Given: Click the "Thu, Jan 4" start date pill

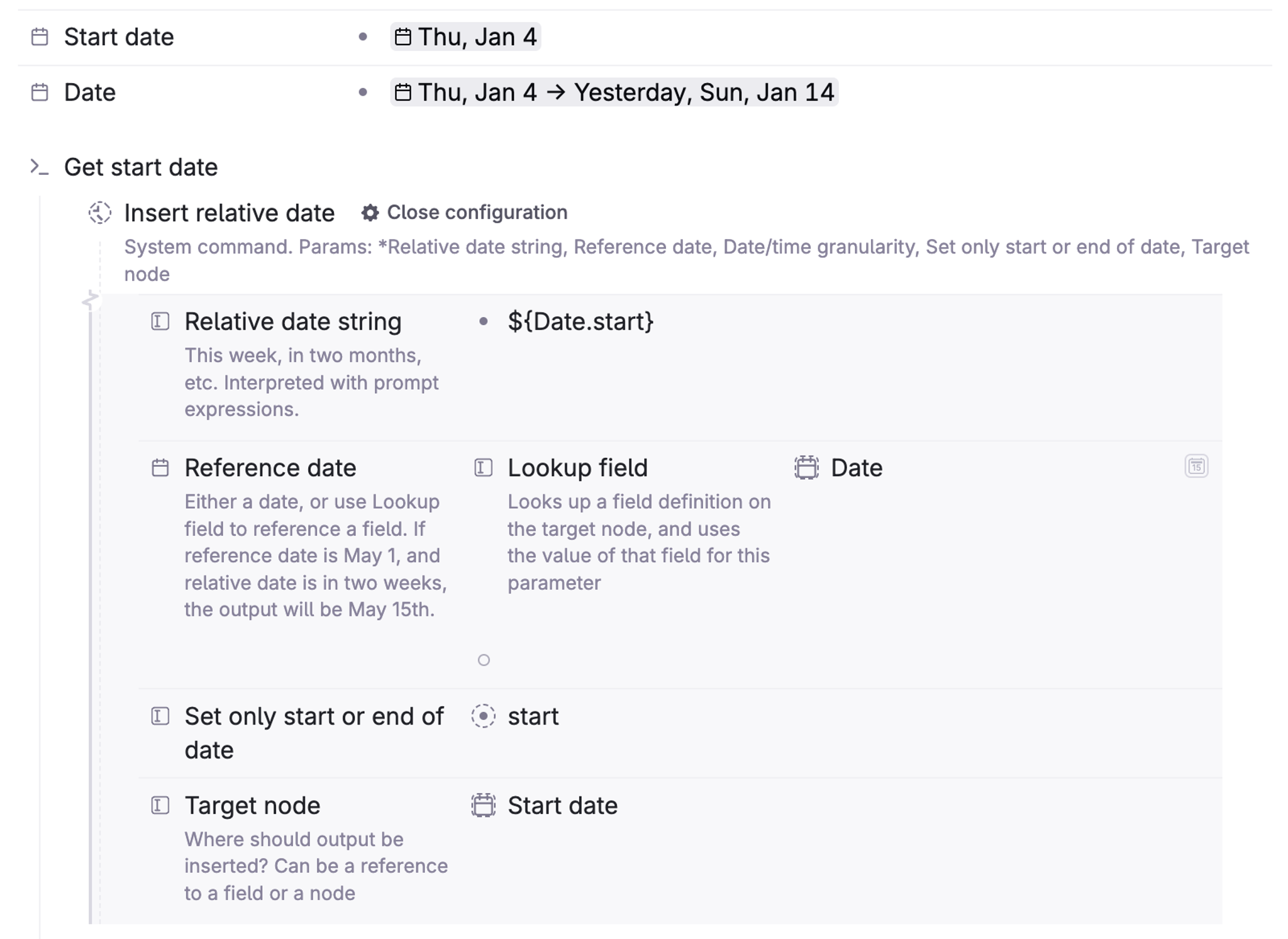Looking at the screenshot, I should pyautogui.click(x=465, y=36).
